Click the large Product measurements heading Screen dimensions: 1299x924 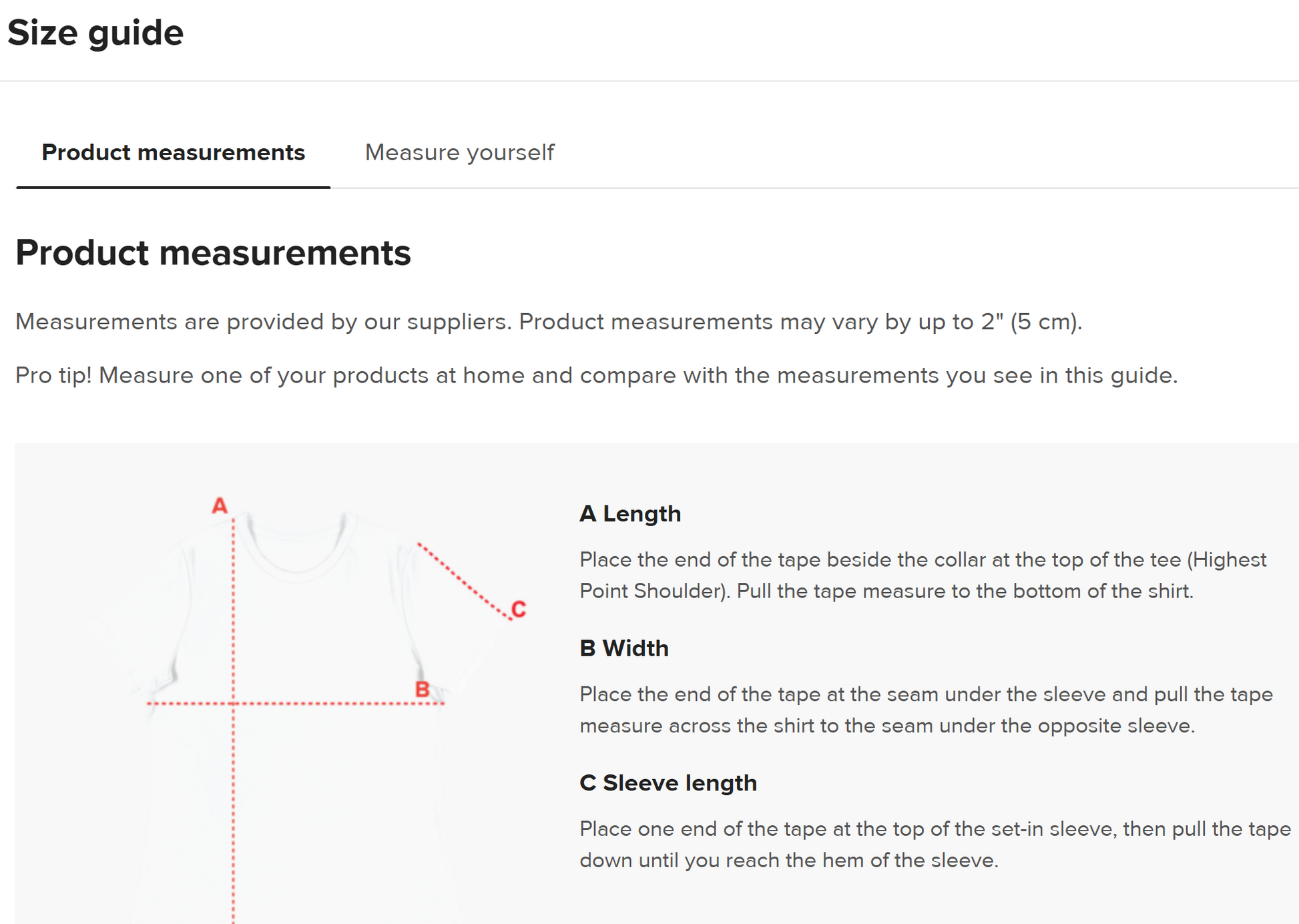(213, 253)
